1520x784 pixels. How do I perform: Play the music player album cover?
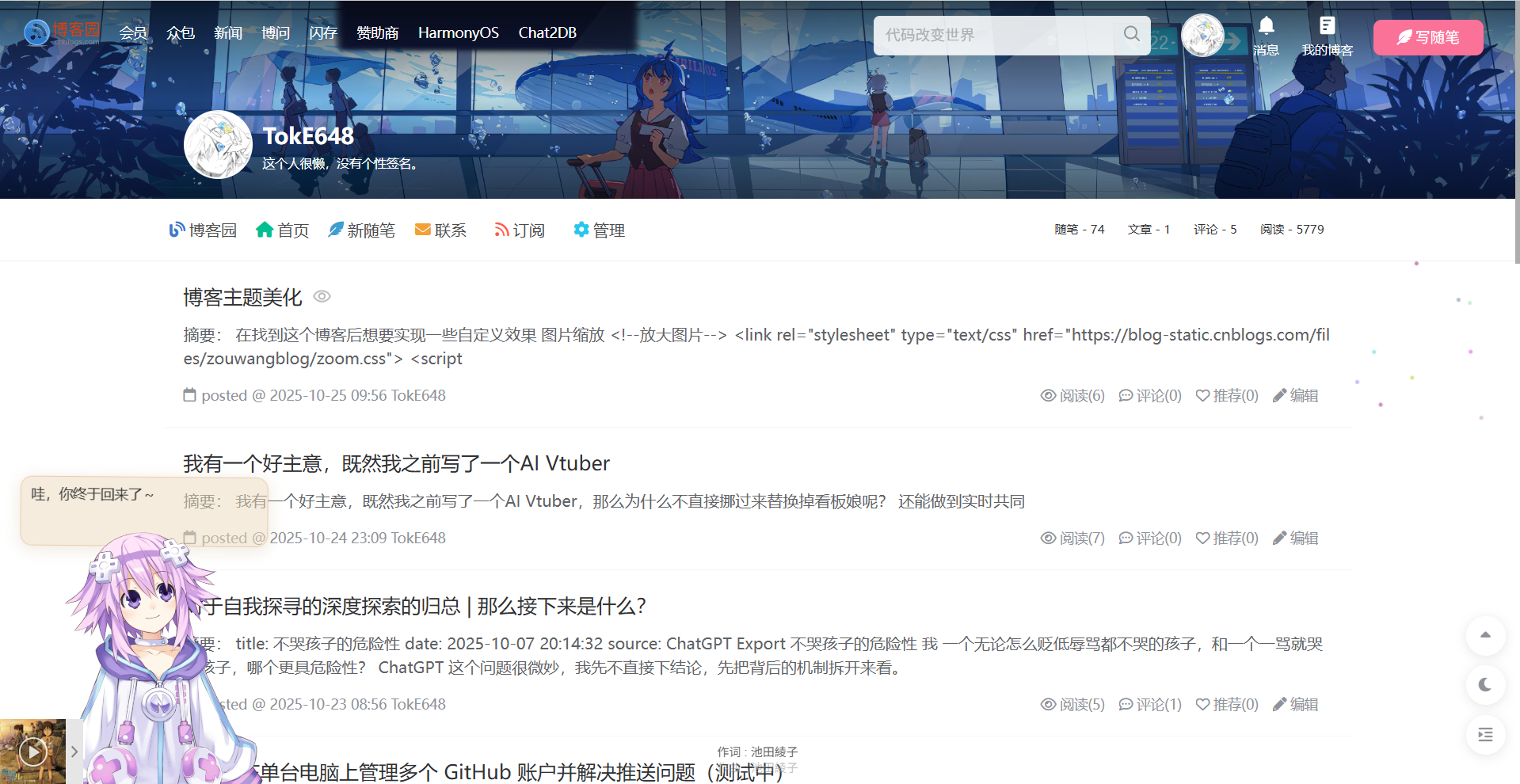pyautogui.click(x=32, y=752)
